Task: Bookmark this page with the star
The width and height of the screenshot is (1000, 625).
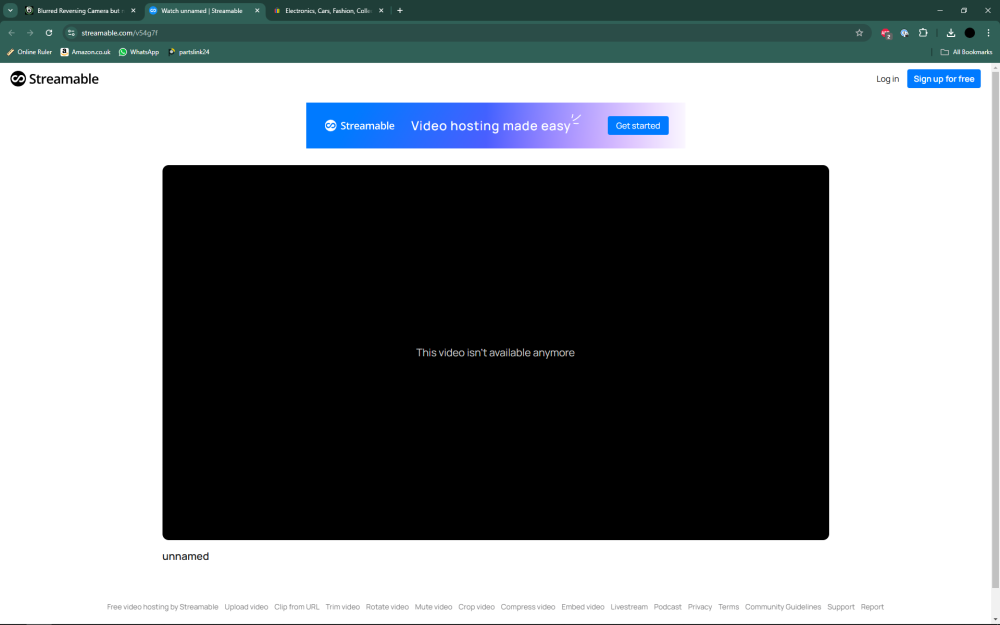Action: (x=859, y=33)
